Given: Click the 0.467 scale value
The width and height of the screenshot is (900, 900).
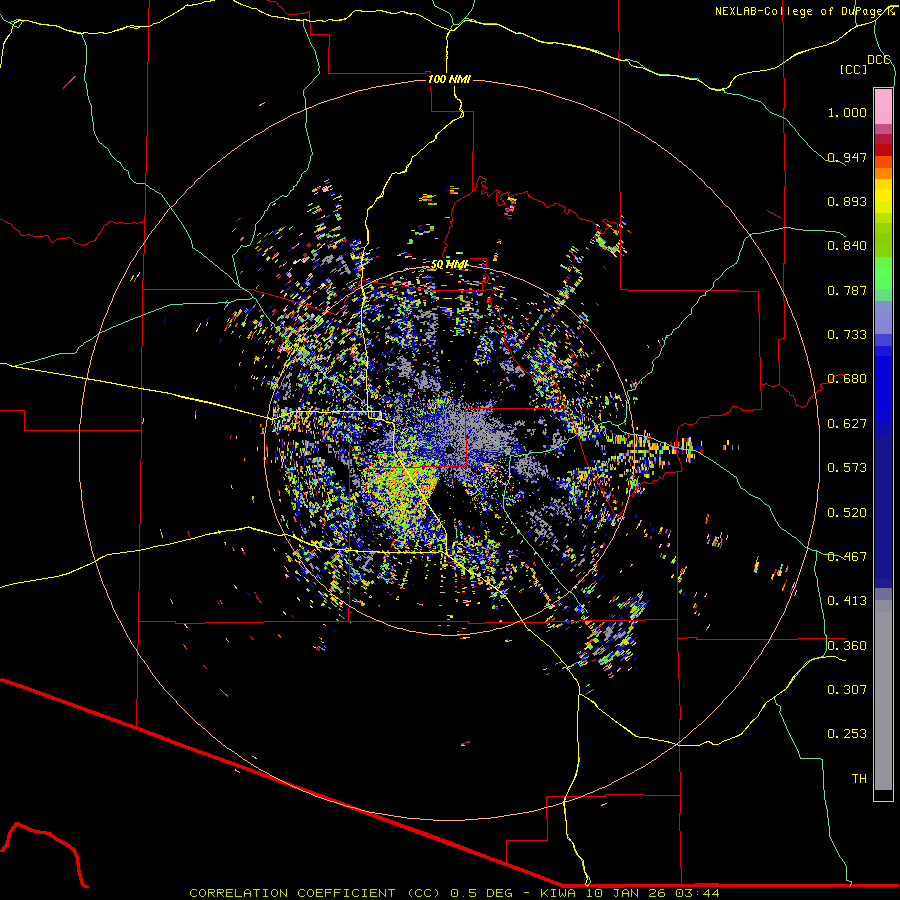Looking at the screenshot, I should (x=847, y=557).
